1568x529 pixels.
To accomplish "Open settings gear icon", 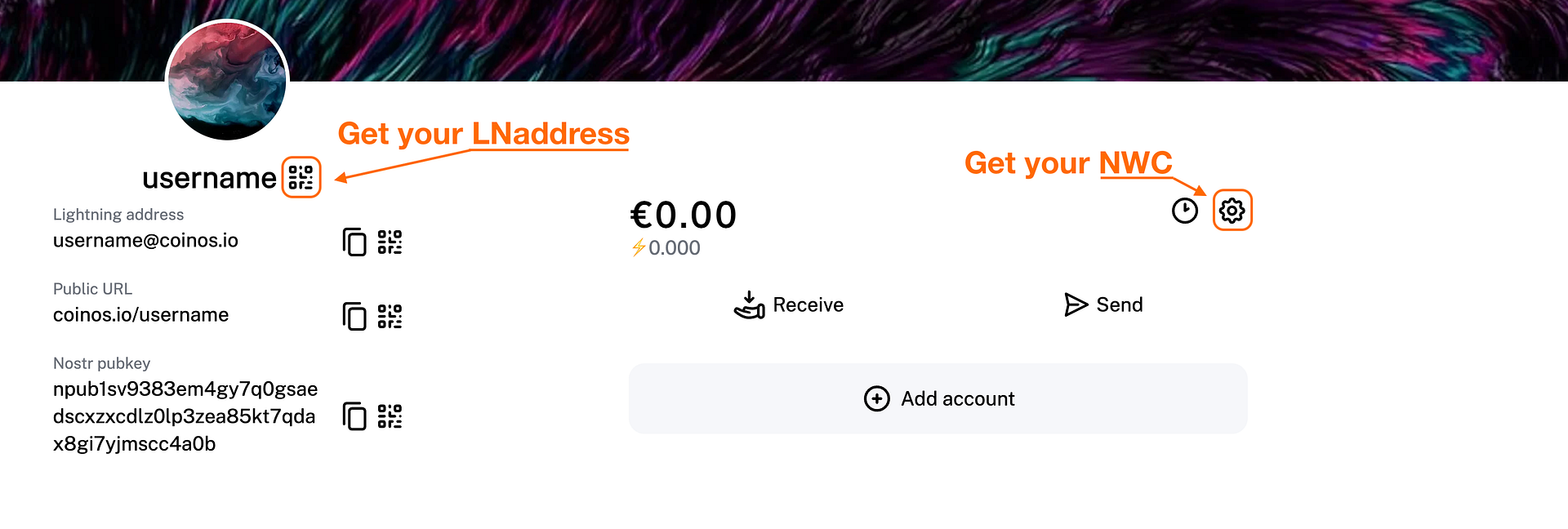I will [x=1232, y=211].
